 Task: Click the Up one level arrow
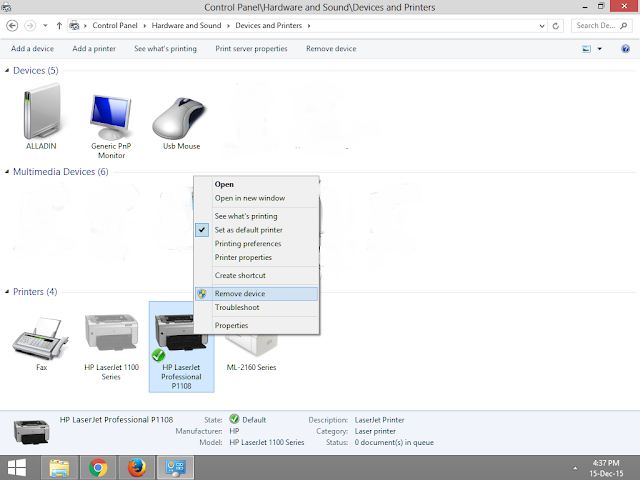pos(59,26)
